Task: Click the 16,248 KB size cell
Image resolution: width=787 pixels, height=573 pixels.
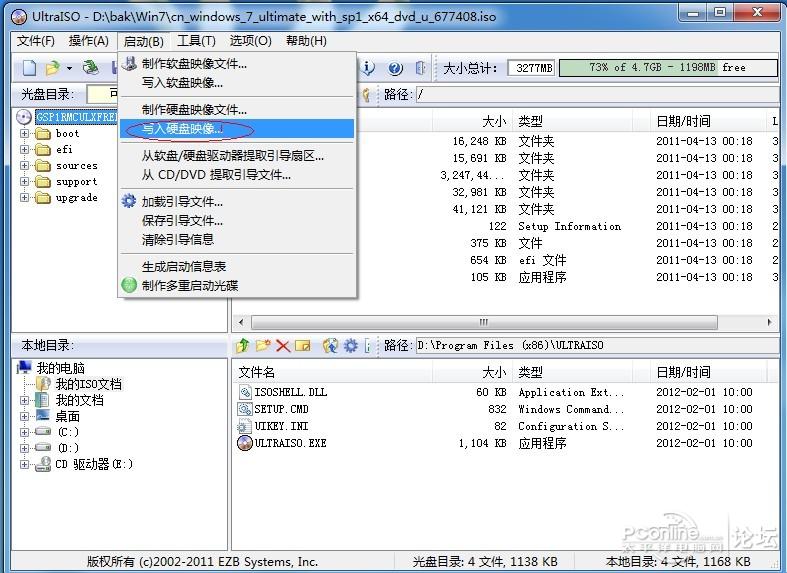Action: 479,141
